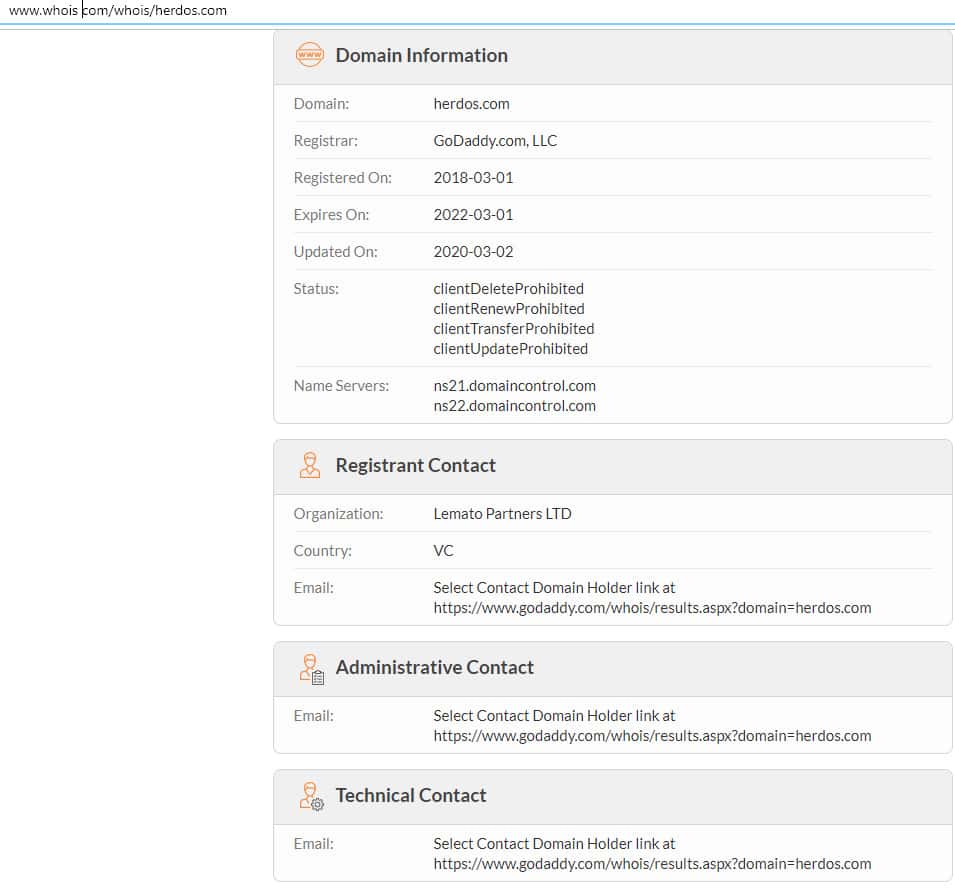955x888 pixels.
Task: Click the WWW globe Domain Information icon
Action: click(310, 56)
